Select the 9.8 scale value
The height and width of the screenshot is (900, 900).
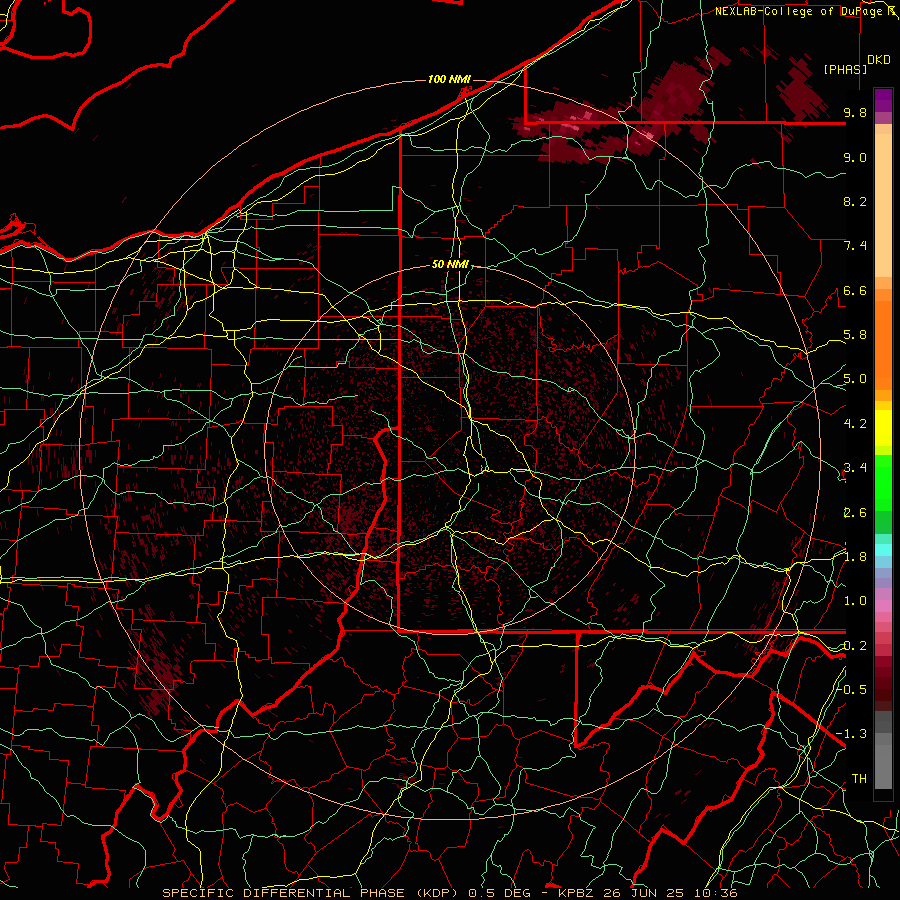tap(855, 112)
